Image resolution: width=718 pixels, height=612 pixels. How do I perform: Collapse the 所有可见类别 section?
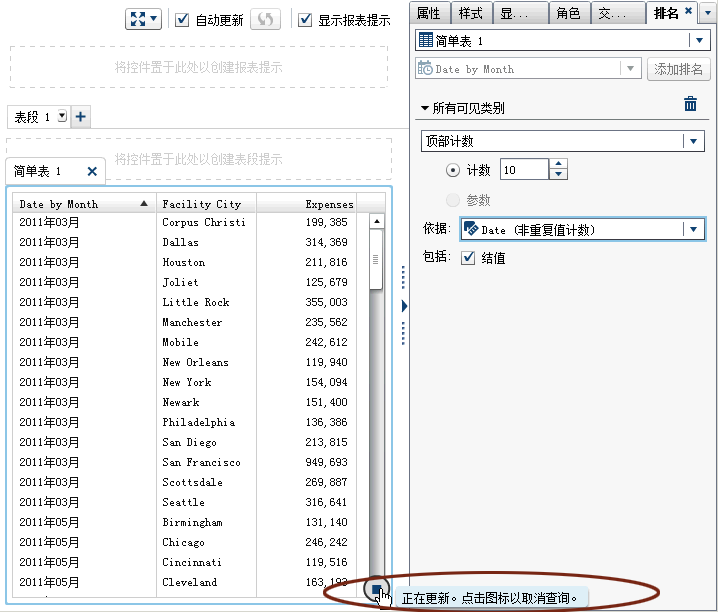point(425,108)
